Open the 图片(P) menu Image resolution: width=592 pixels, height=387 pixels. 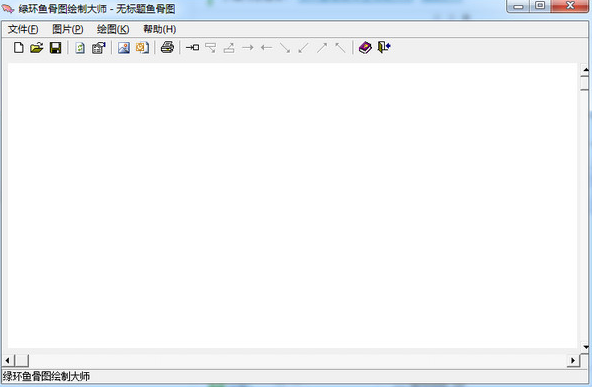(68, 29)
